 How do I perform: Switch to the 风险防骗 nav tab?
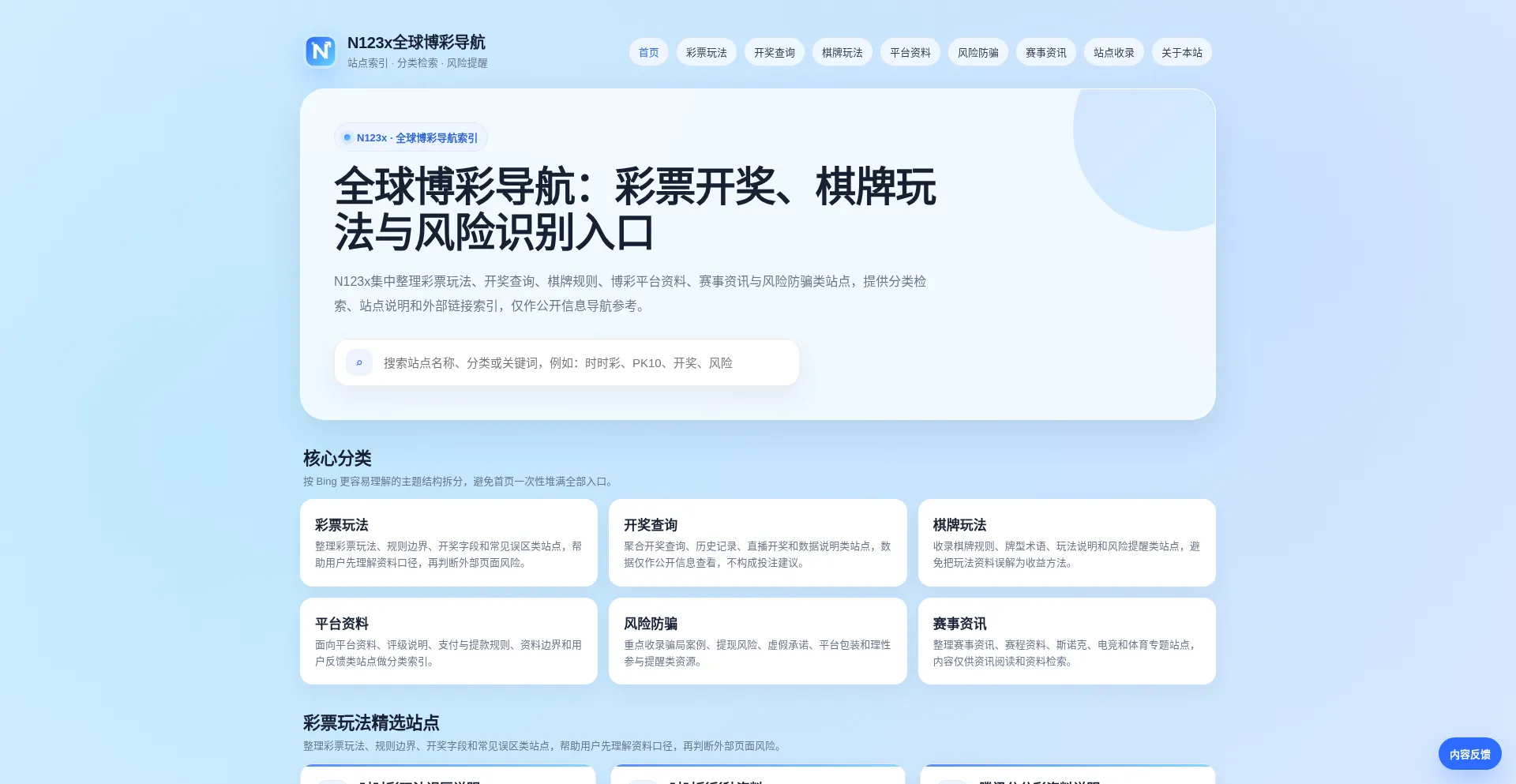coord(978,52)
